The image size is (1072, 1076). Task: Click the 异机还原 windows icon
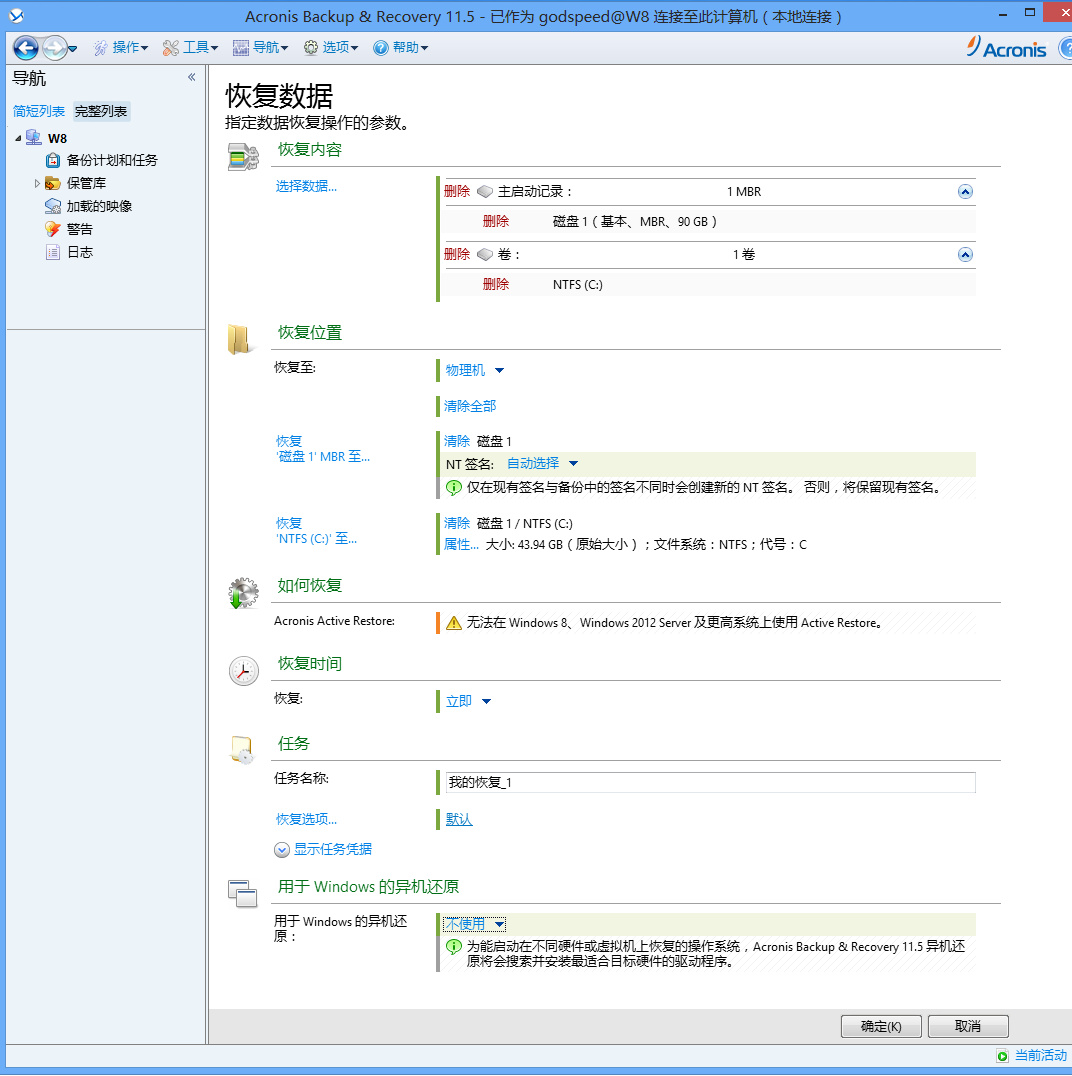tap(242, 893)
